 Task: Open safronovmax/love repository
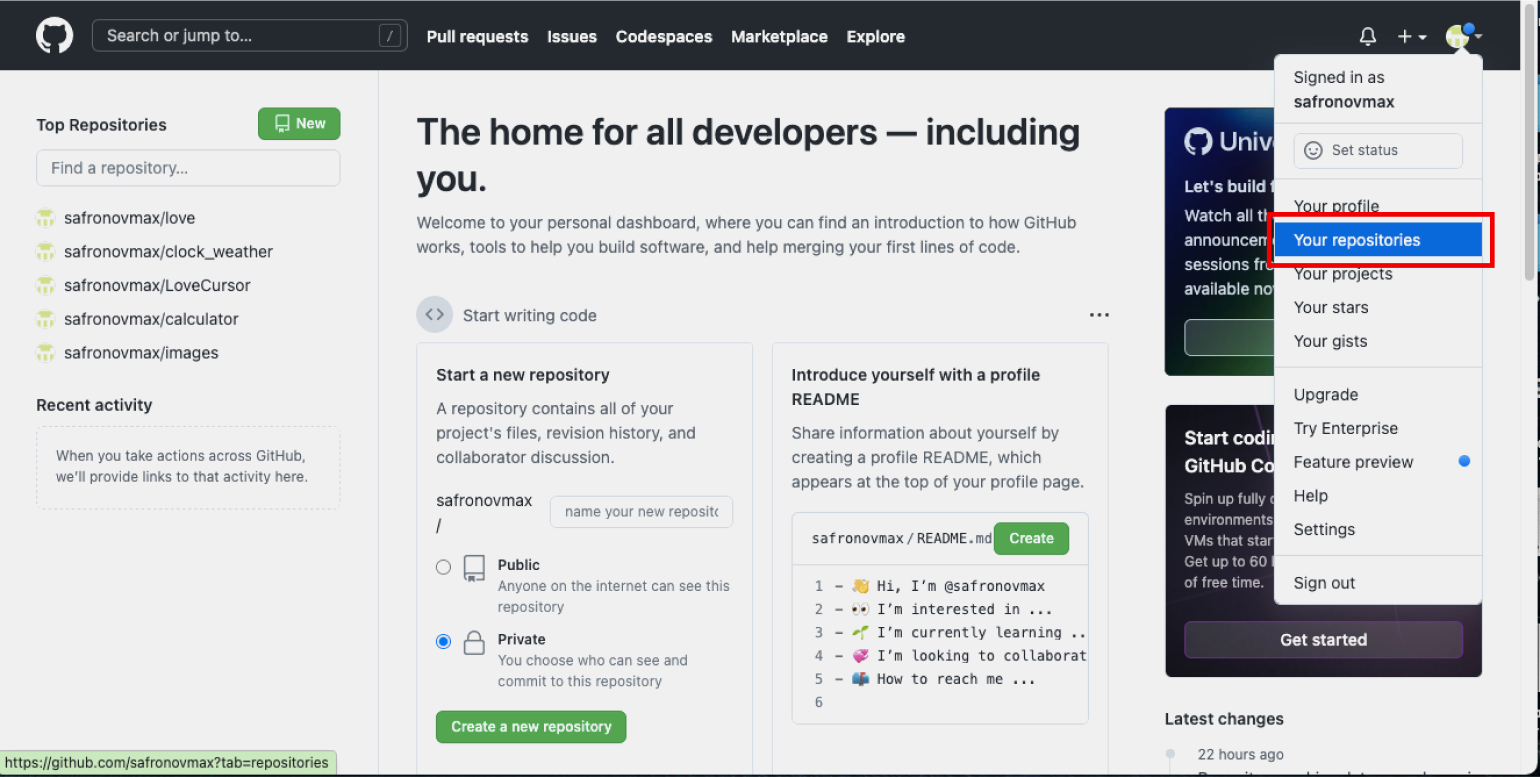[x=129, y=218]
